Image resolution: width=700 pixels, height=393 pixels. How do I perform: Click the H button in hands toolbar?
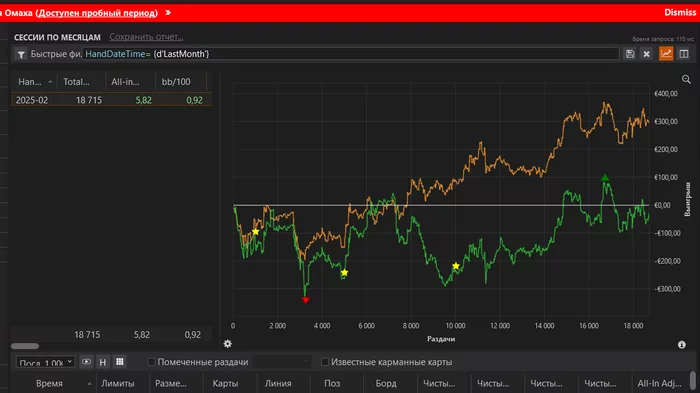coord(103,362)
